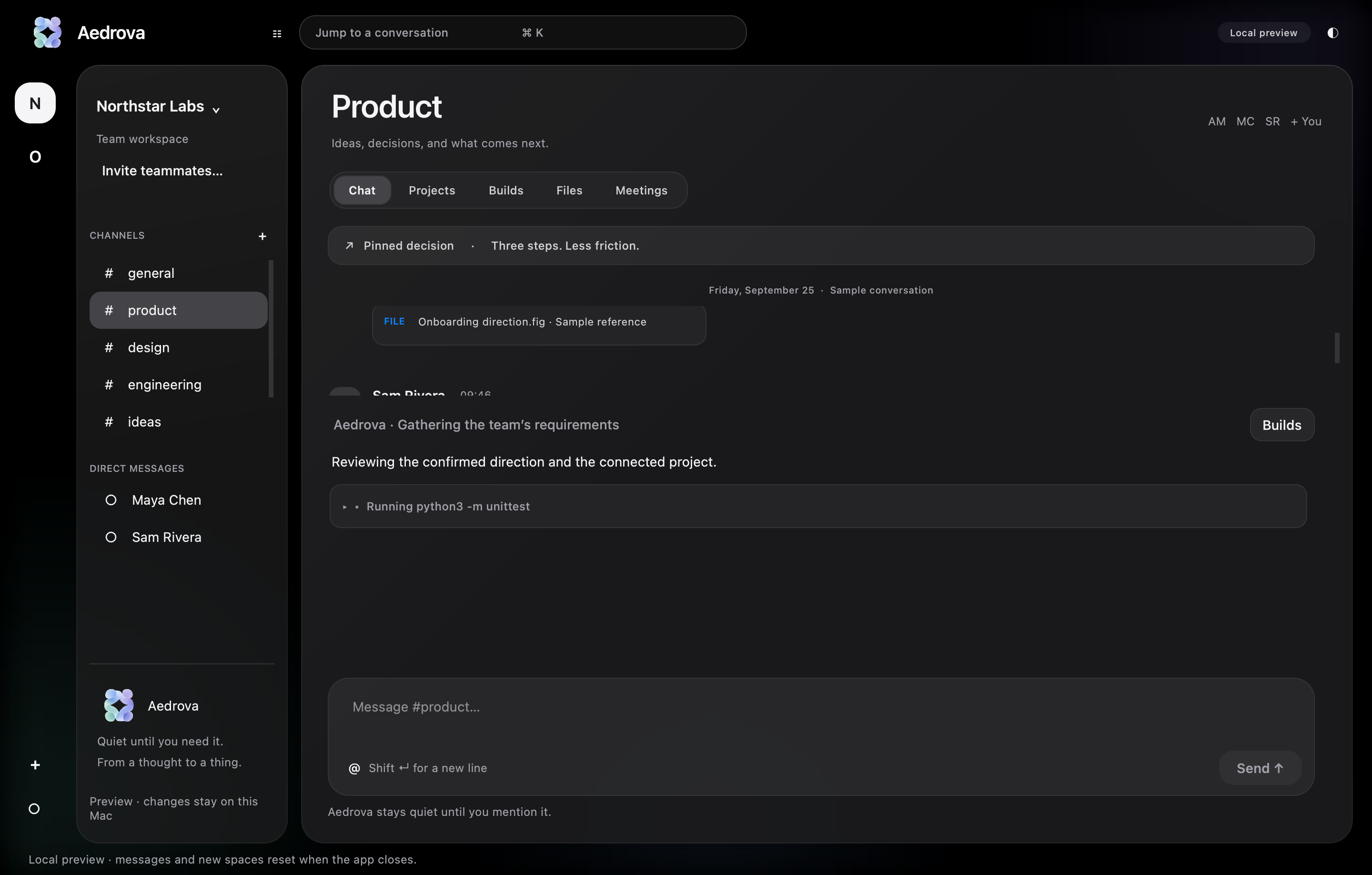Click the circle icon at the rail bottom
The height and width of the screenshot is (875, 1372).
pyautogui.click(x=34, y=809)
